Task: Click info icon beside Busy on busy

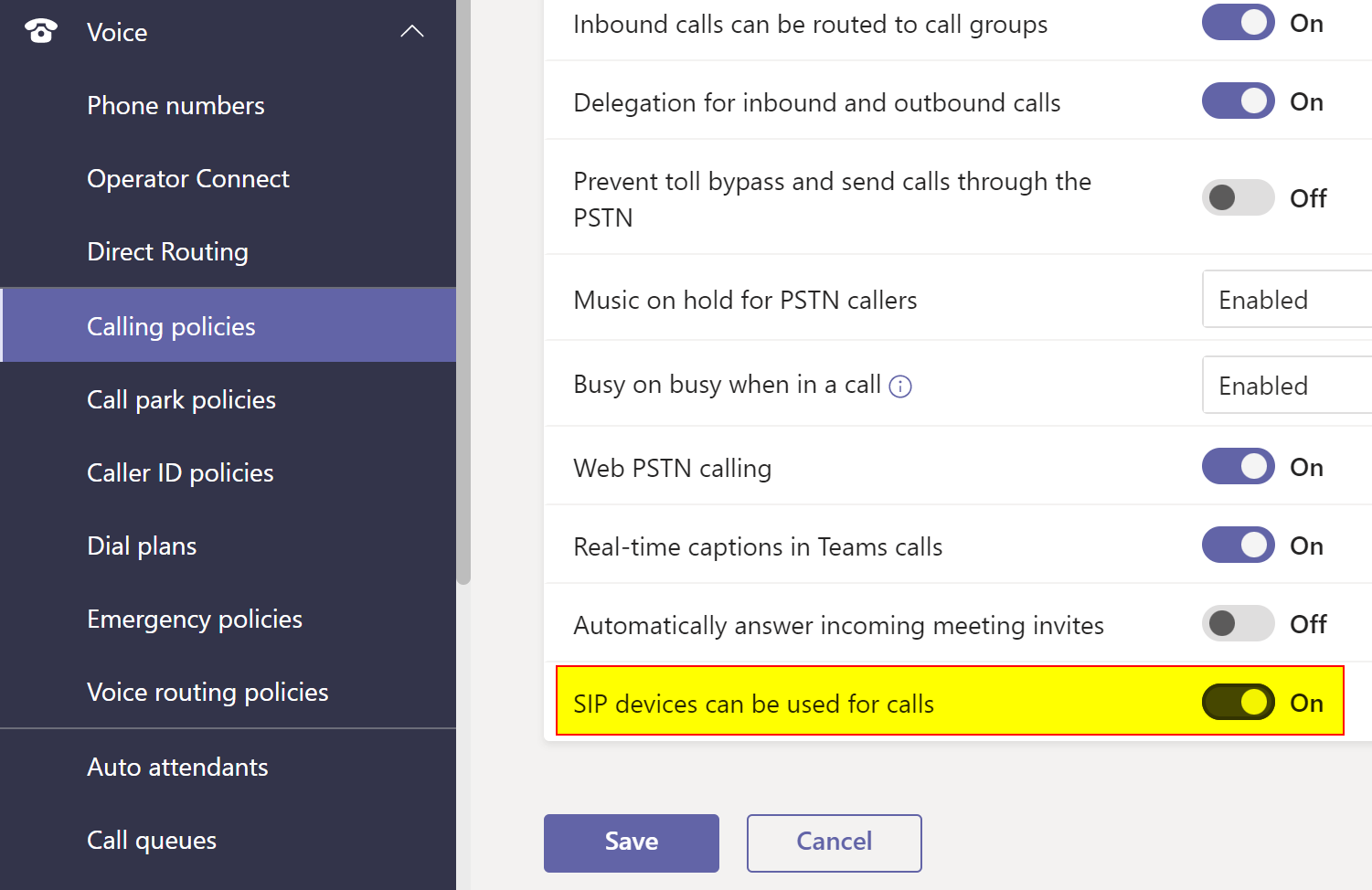Action: [900, 387]
